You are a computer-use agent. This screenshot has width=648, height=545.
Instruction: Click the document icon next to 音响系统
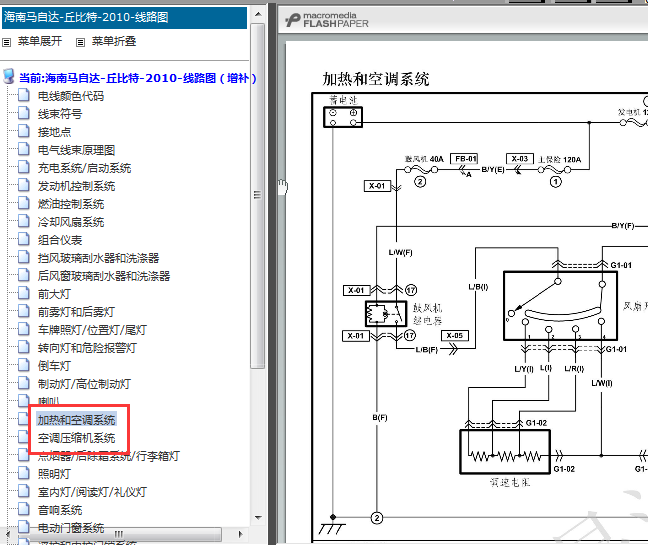(24, 508)
